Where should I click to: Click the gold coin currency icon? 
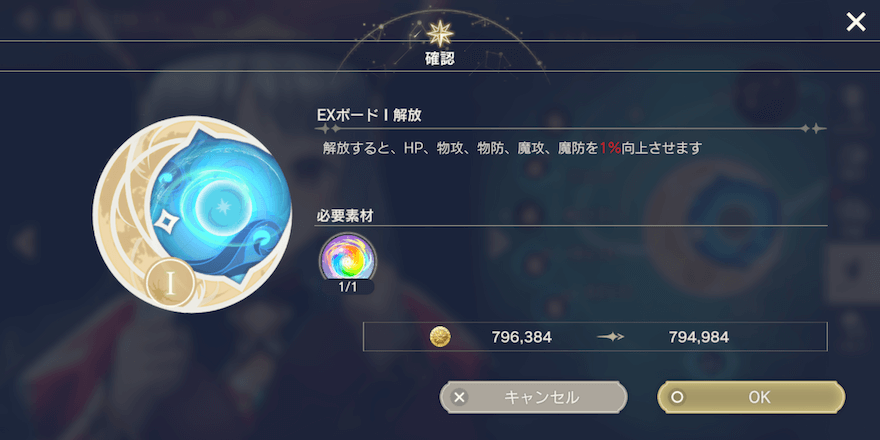pyautogui.click(x=440, y=337)
